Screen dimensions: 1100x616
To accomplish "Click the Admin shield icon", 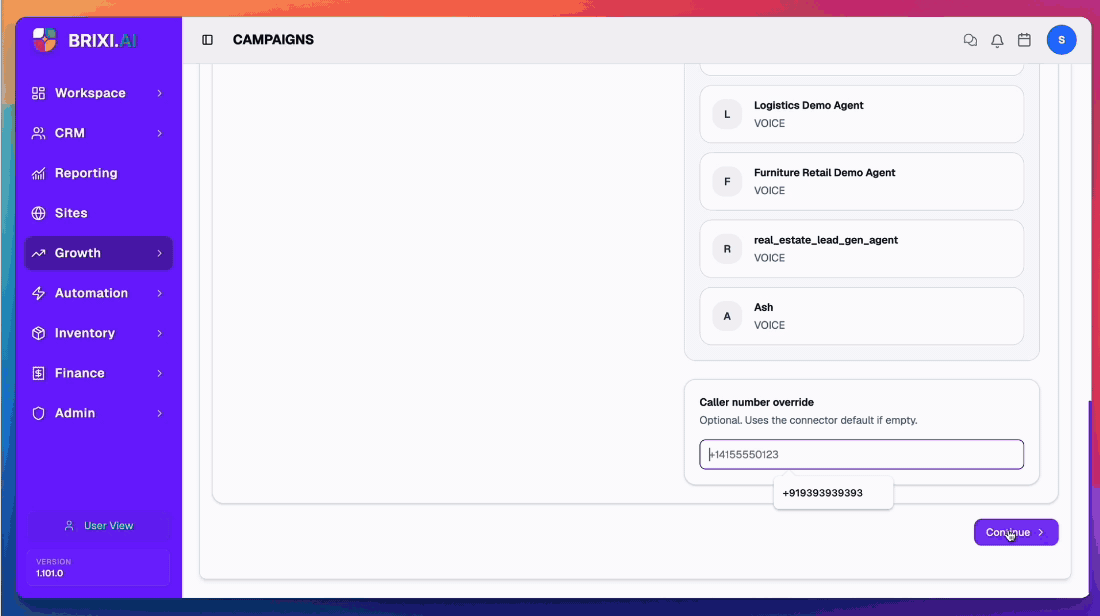I will [39, 413].
